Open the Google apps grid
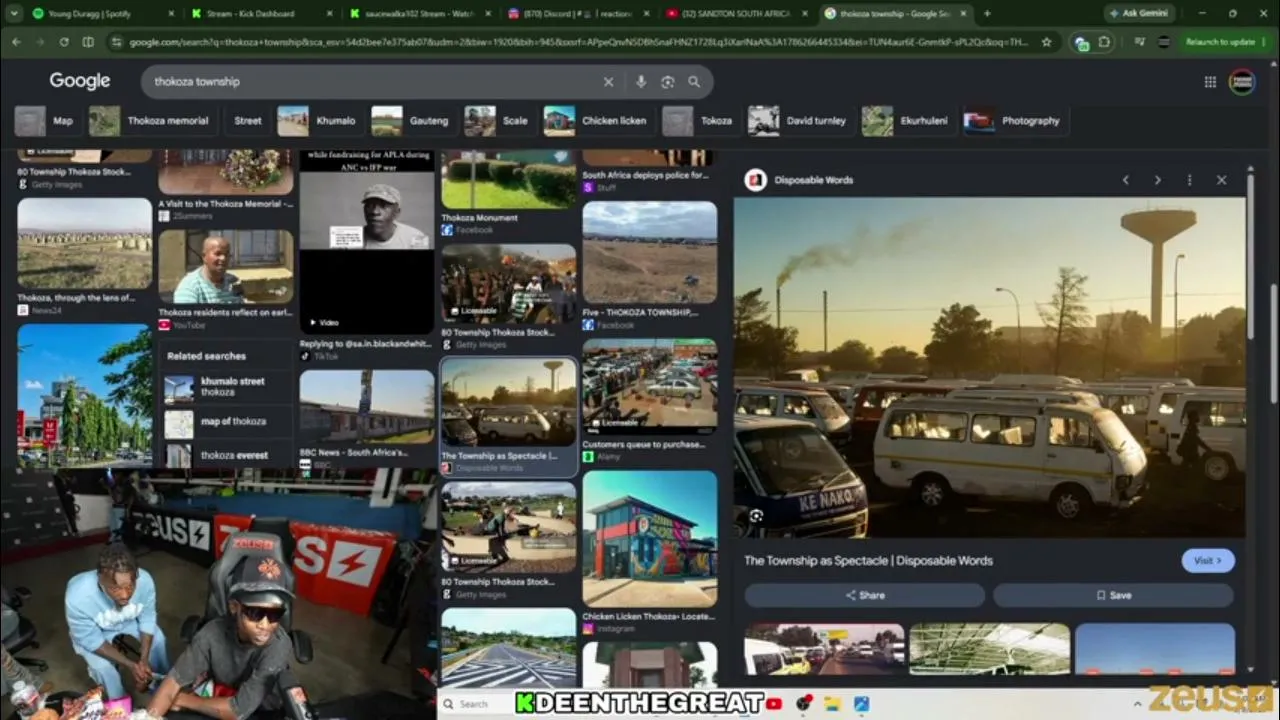Viewport: 1280px width, 720px height. (1210, 82)
